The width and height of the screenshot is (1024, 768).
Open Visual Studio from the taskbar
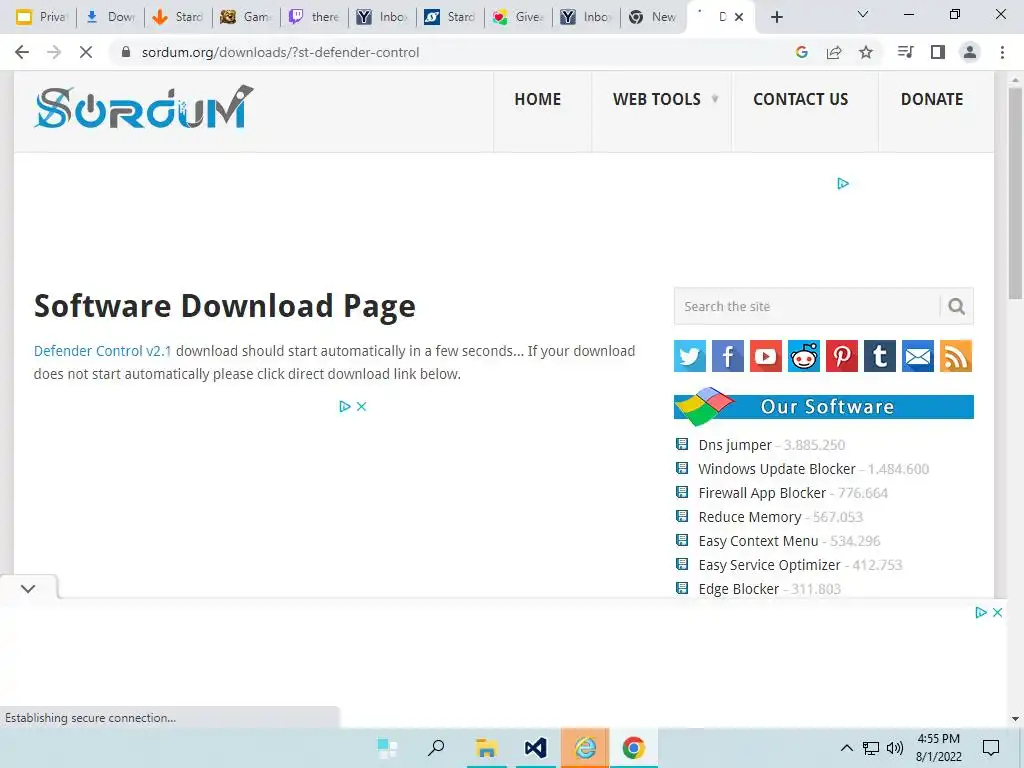click(536, 748)
